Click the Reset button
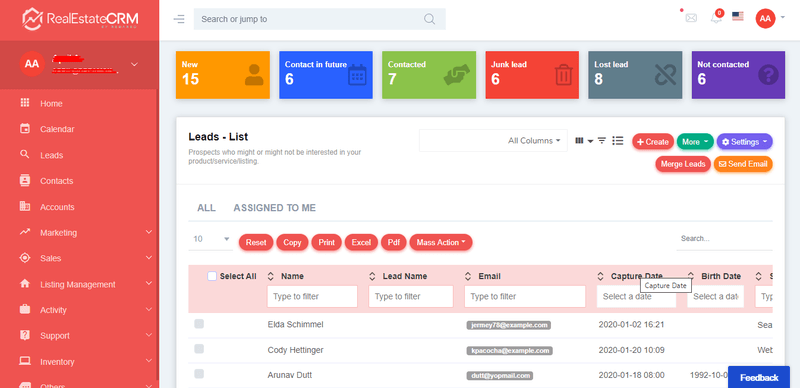Image resolution: width=800 pixels, height=388 pixels. tap(256, 242)
